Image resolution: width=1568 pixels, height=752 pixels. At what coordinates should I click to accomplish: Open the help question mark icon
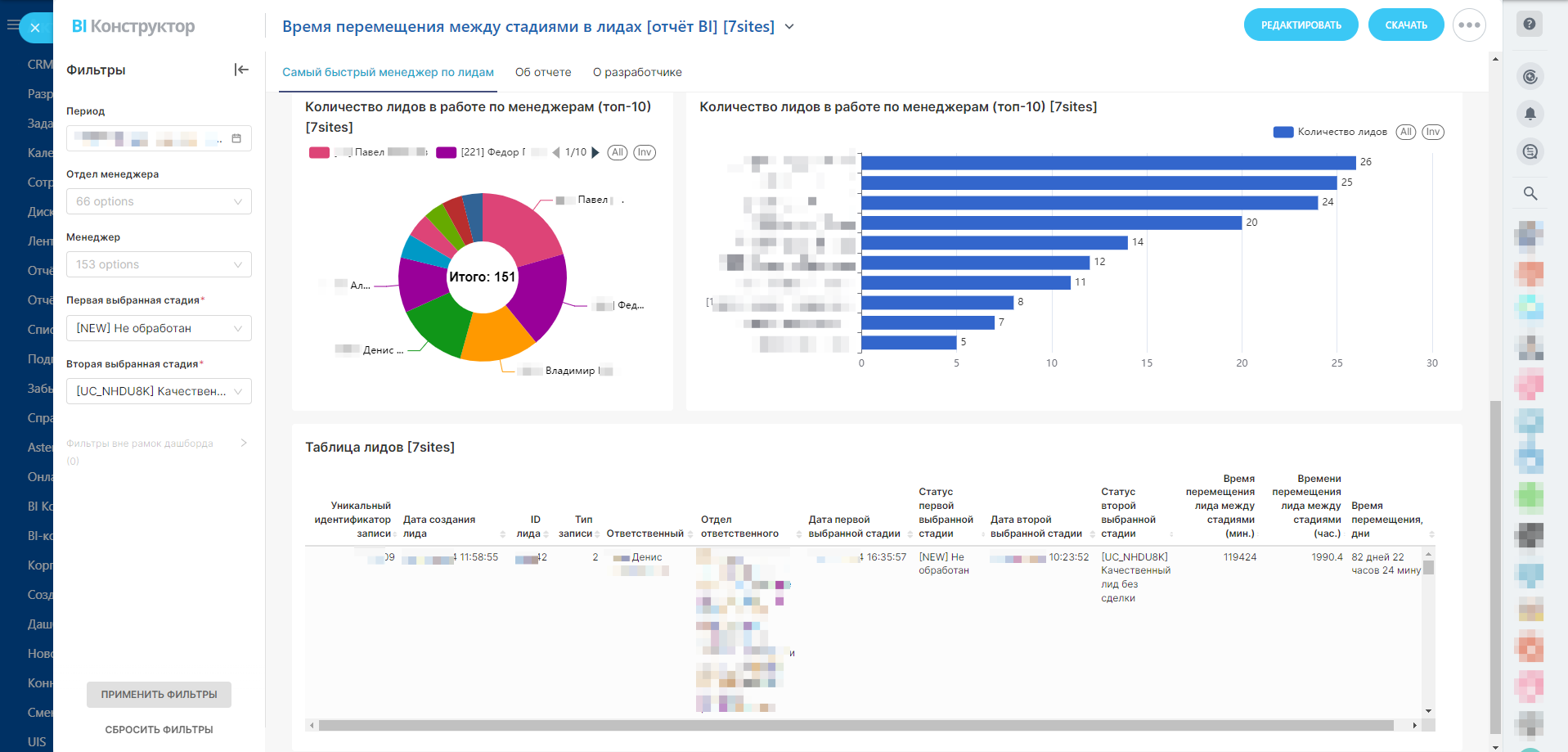(x=1529, y=24)
